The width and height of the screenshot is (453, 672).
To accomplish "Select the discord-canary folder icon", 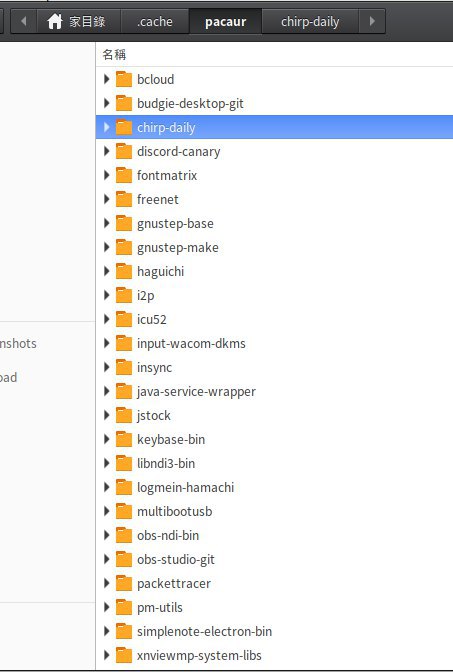I will pos(124,151).
